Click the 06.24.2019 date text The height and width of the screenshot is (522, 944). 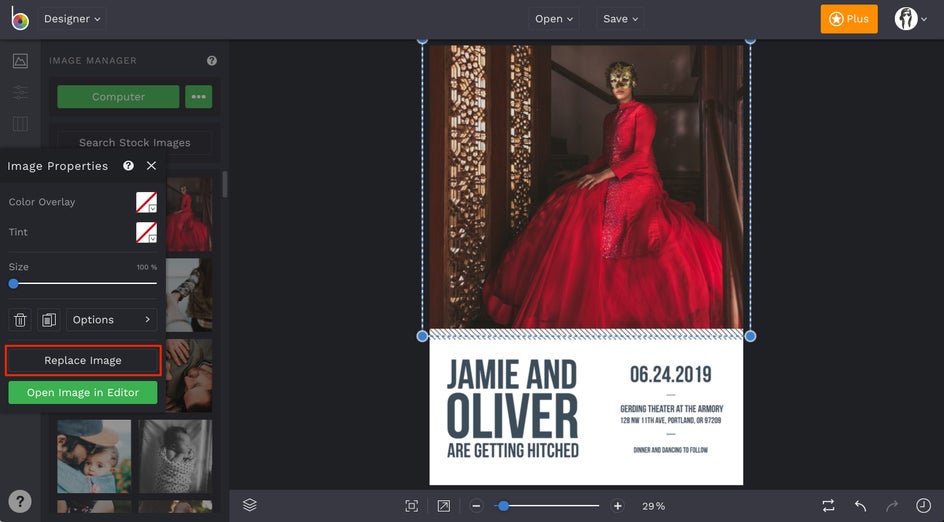(x=671, y=374)
